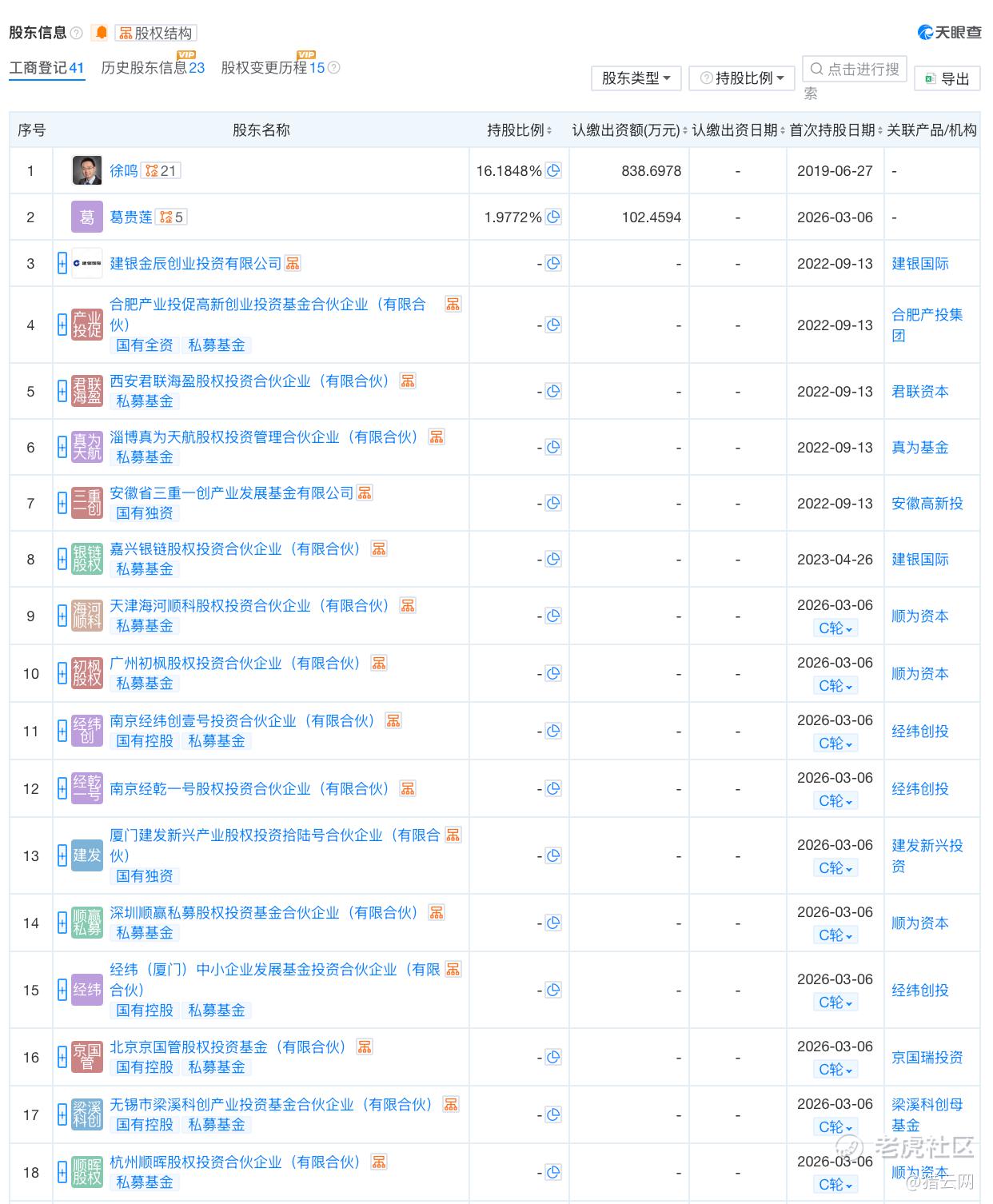993x1204 pixels.
Task: Open the 建银金辰创业投资有限公司 link
Action: 196,263
